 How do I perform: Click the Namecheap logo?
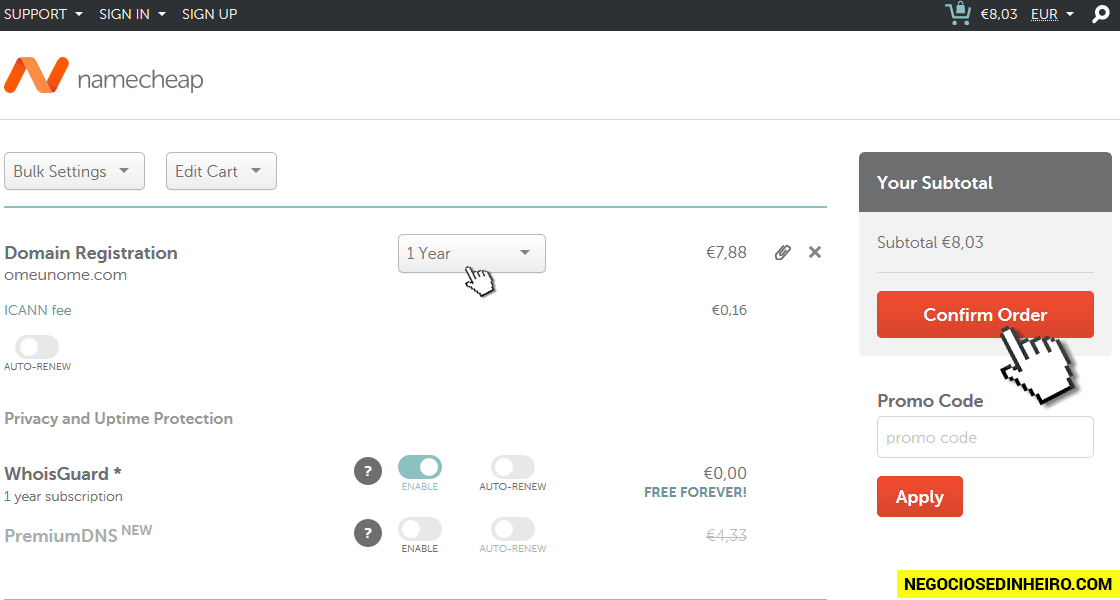coord(104,76)
